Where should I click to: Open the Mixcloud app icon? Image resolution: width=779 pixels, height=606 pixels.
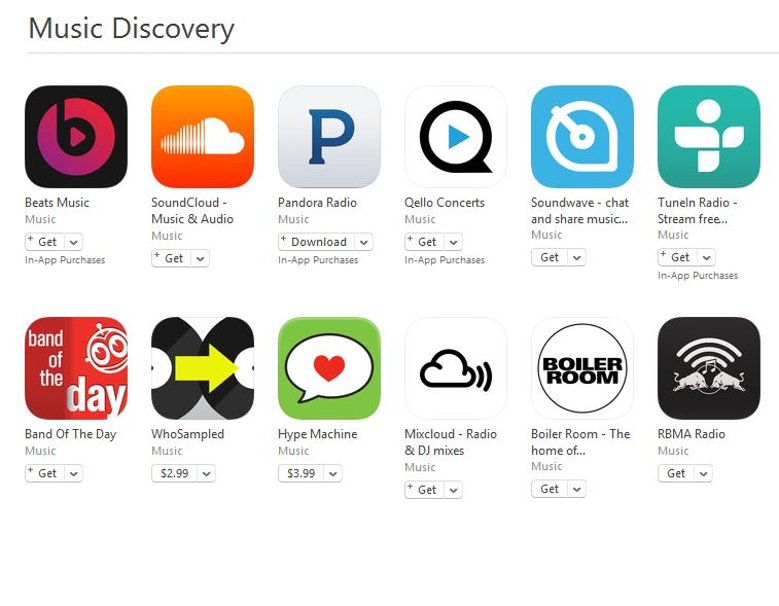[x=456, y=368]
